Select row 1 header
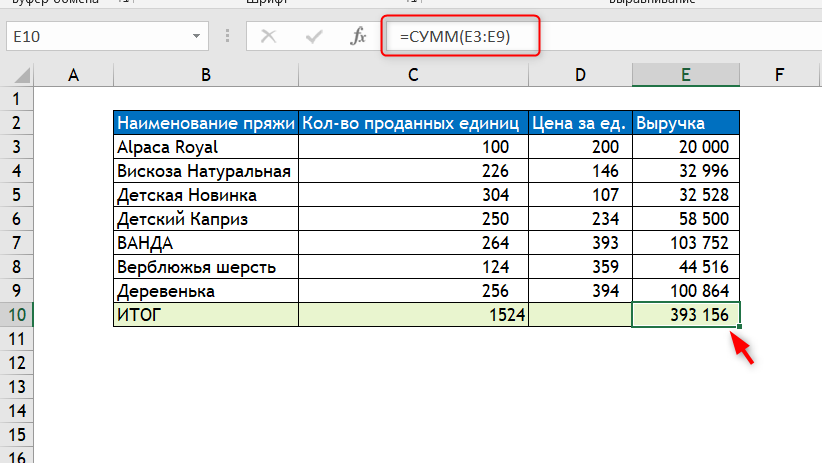 click(16, 99)
